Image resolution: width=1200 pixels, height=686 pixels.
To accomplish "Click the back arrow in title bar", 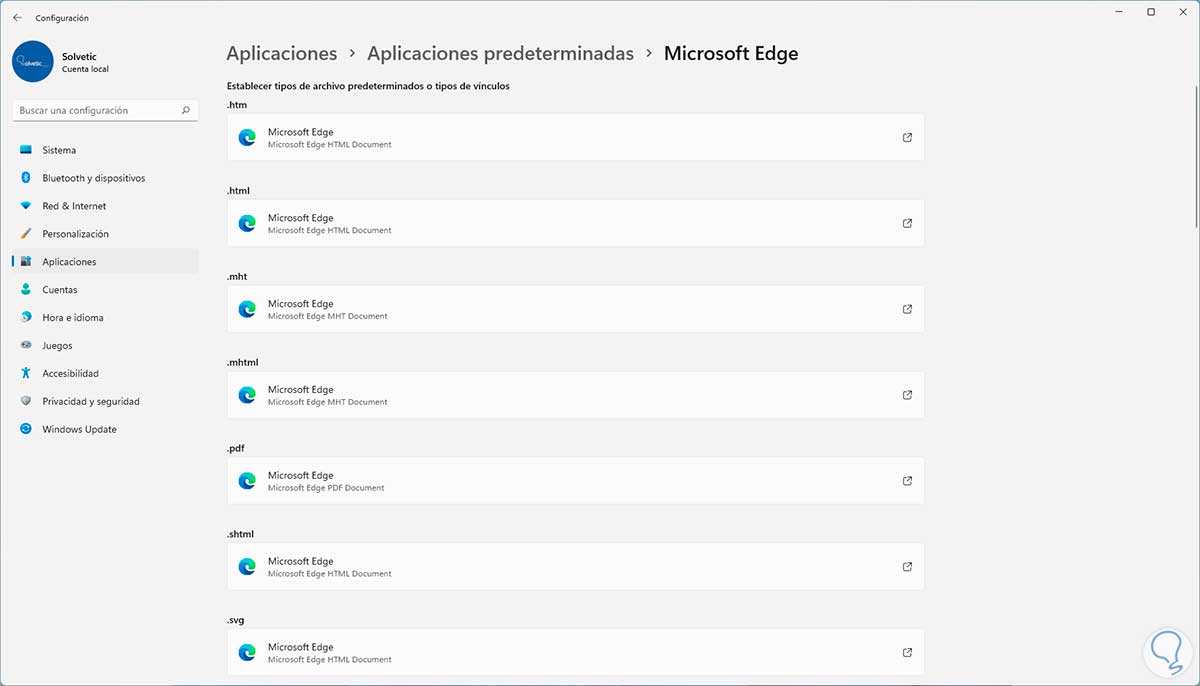I will click(17, 18).
